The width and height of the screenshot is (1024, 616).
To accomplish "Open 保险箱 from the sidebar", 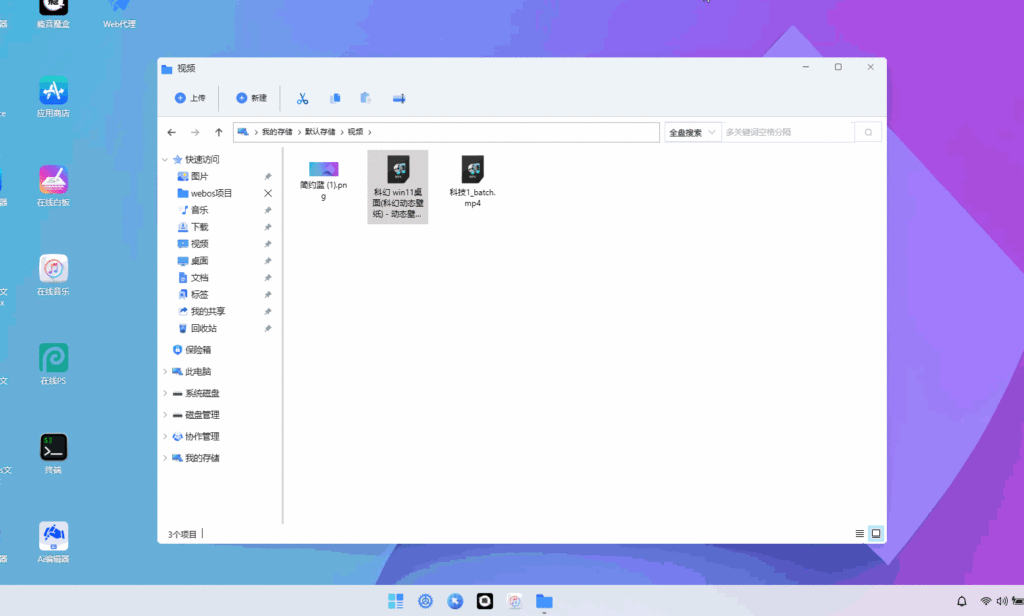I will coord(199,350).
